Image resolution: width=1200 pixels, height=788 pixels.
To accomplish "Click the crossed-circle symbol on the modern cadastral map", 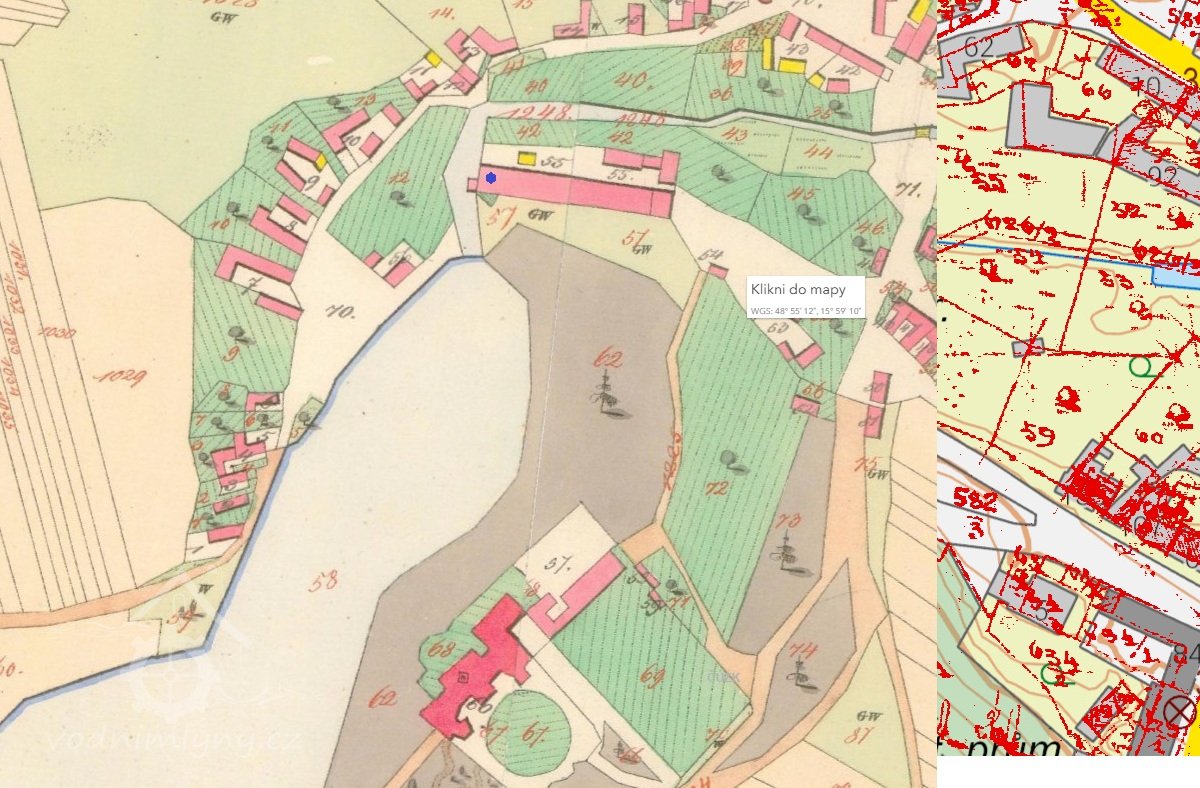I will click(x=1180, y=712).
